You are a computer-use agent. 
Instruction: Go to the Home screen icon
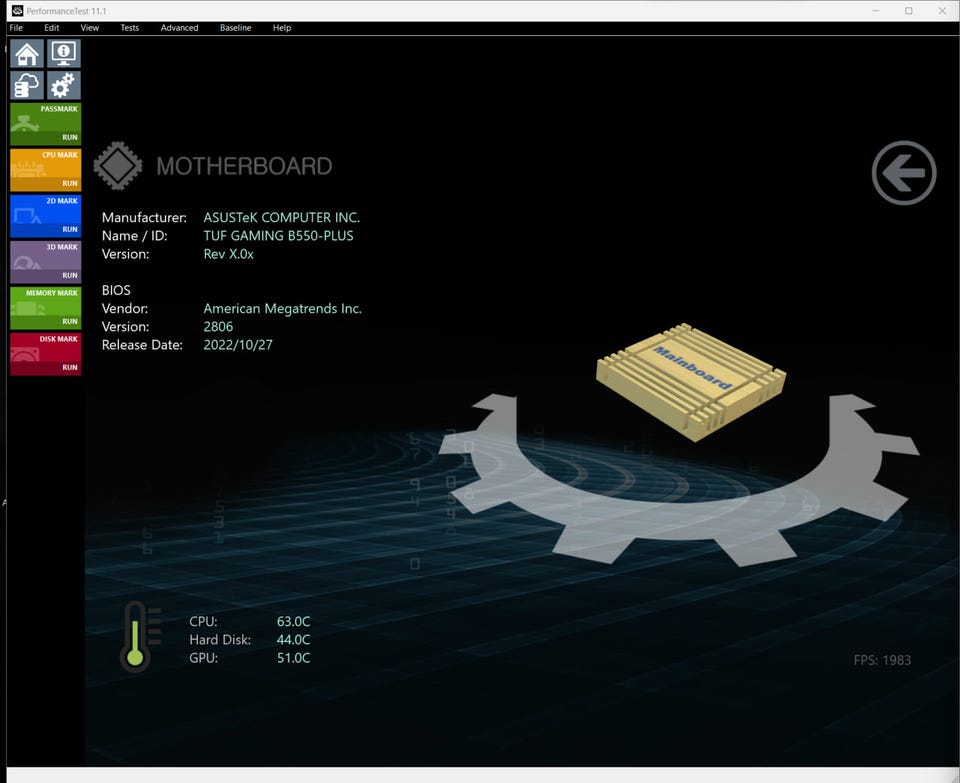click(x=27, y=54)
